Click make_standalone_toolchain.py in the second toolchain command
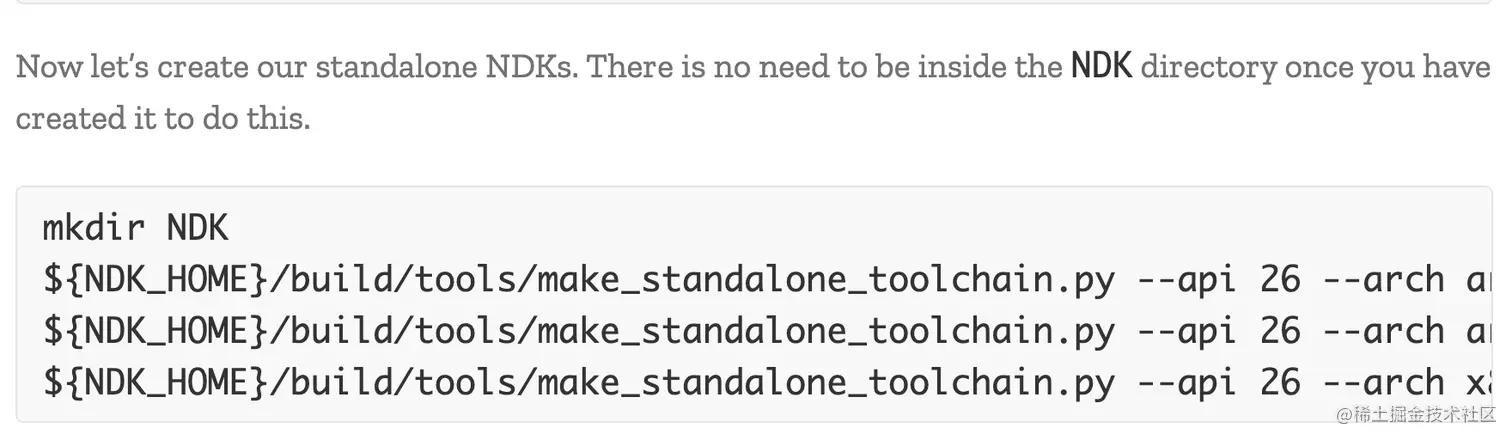Viewport: 1512px width, 440px height. pyautogui.click(x=825, y=332)
